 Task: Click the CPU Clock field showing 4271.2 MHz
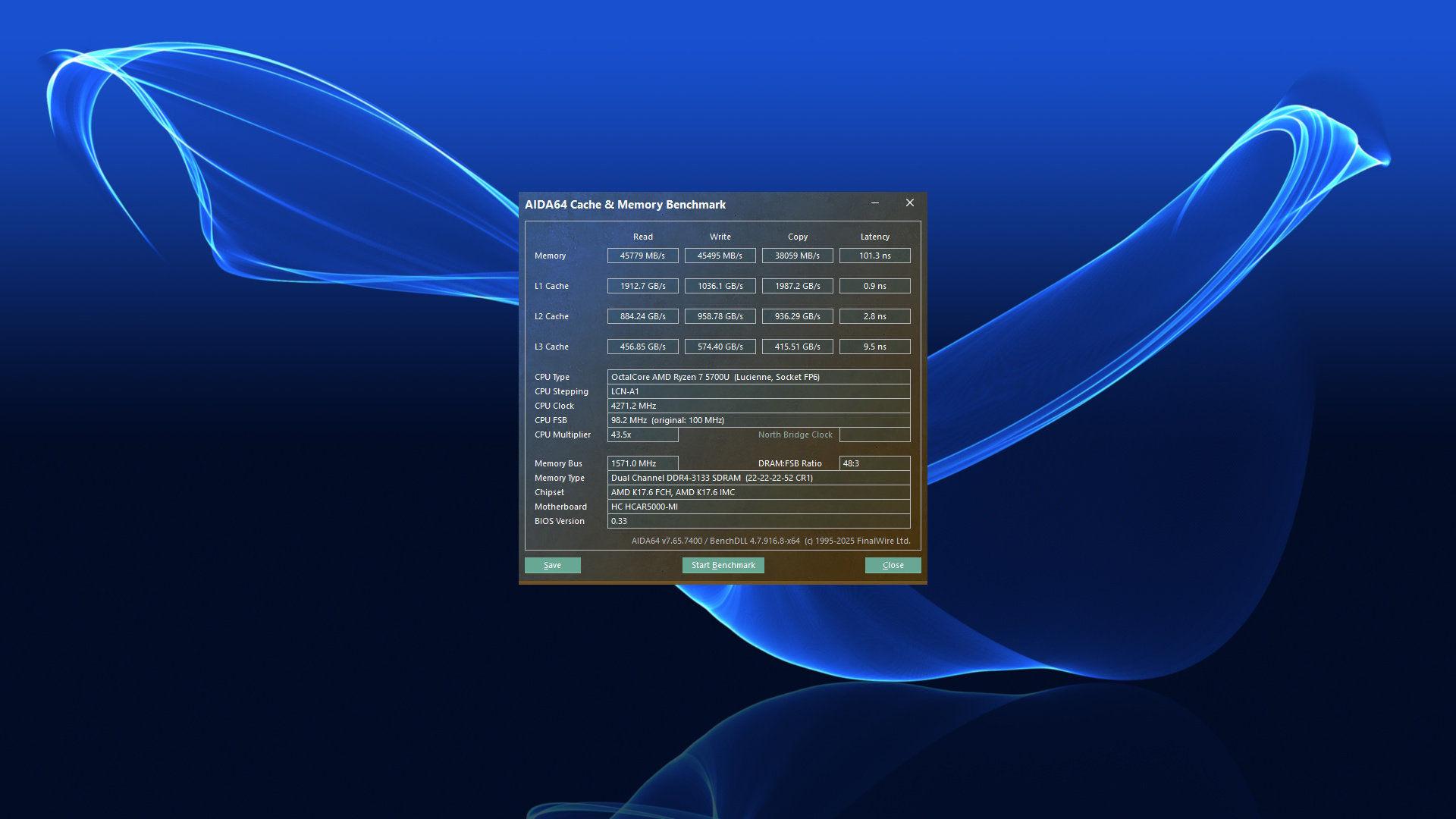tap(758, 405)
